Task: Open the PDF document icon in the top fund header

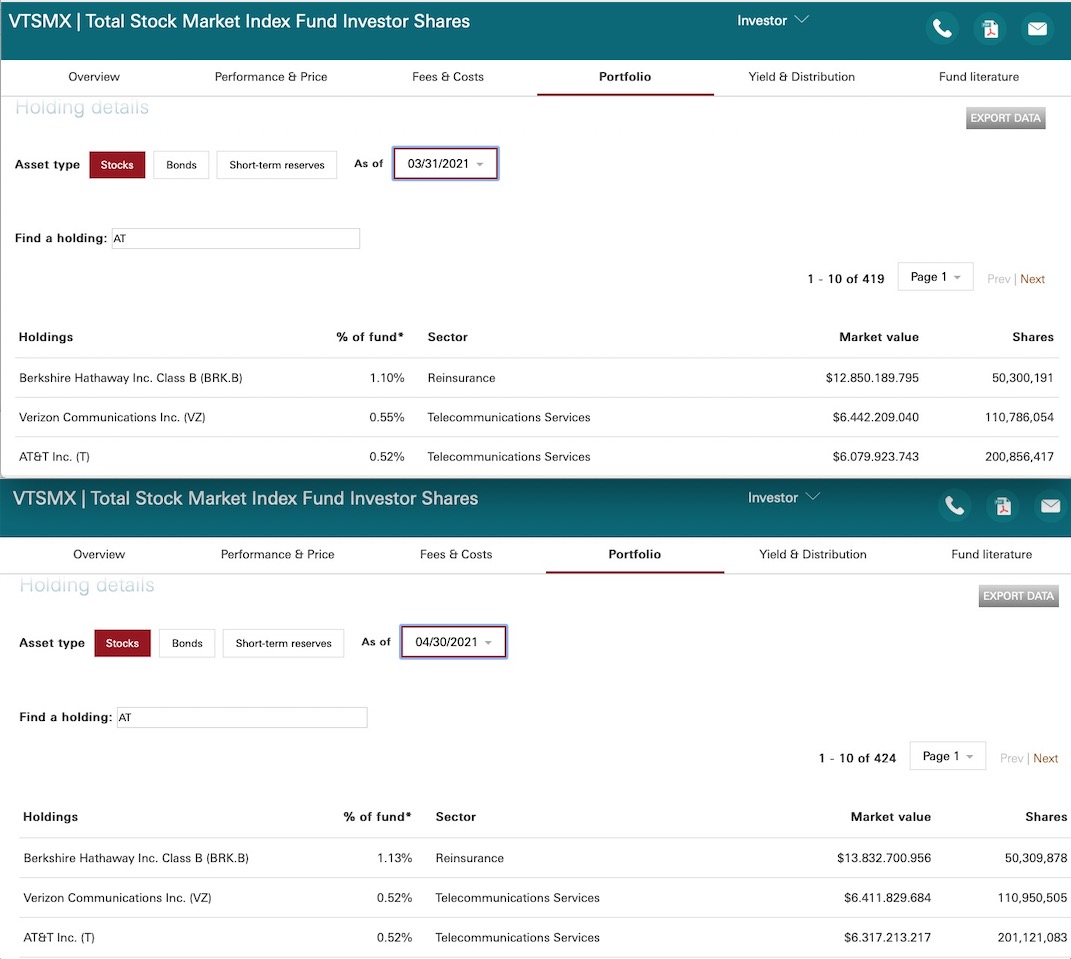Action: (x=990, y=29)
